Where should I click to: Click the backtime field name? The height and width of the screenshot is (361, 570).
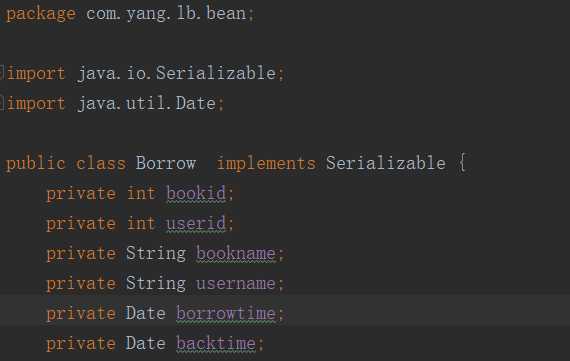216,344
